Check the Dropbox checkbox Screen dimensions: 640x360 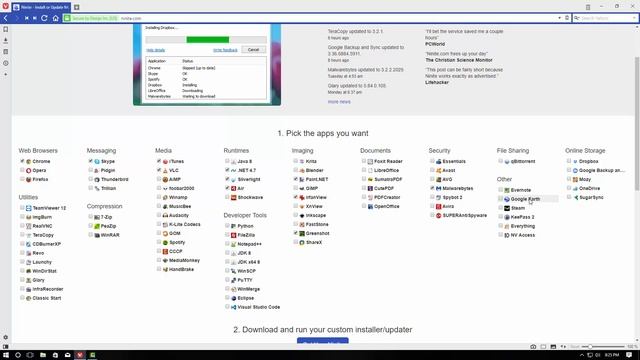569,161
